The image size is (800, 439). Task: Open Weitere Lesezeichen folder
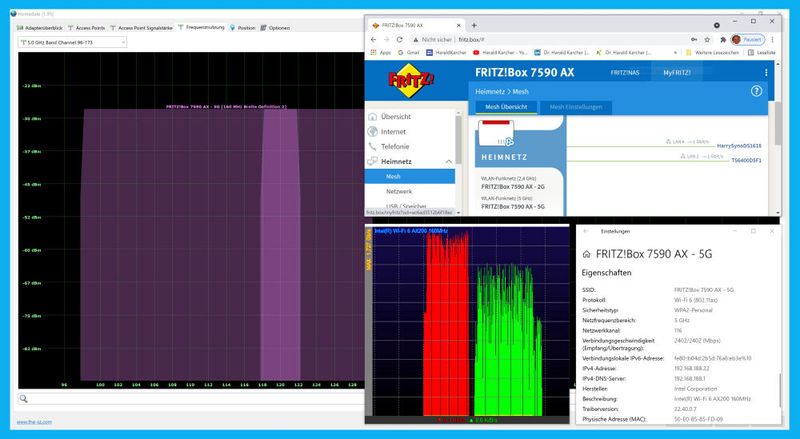712,53
